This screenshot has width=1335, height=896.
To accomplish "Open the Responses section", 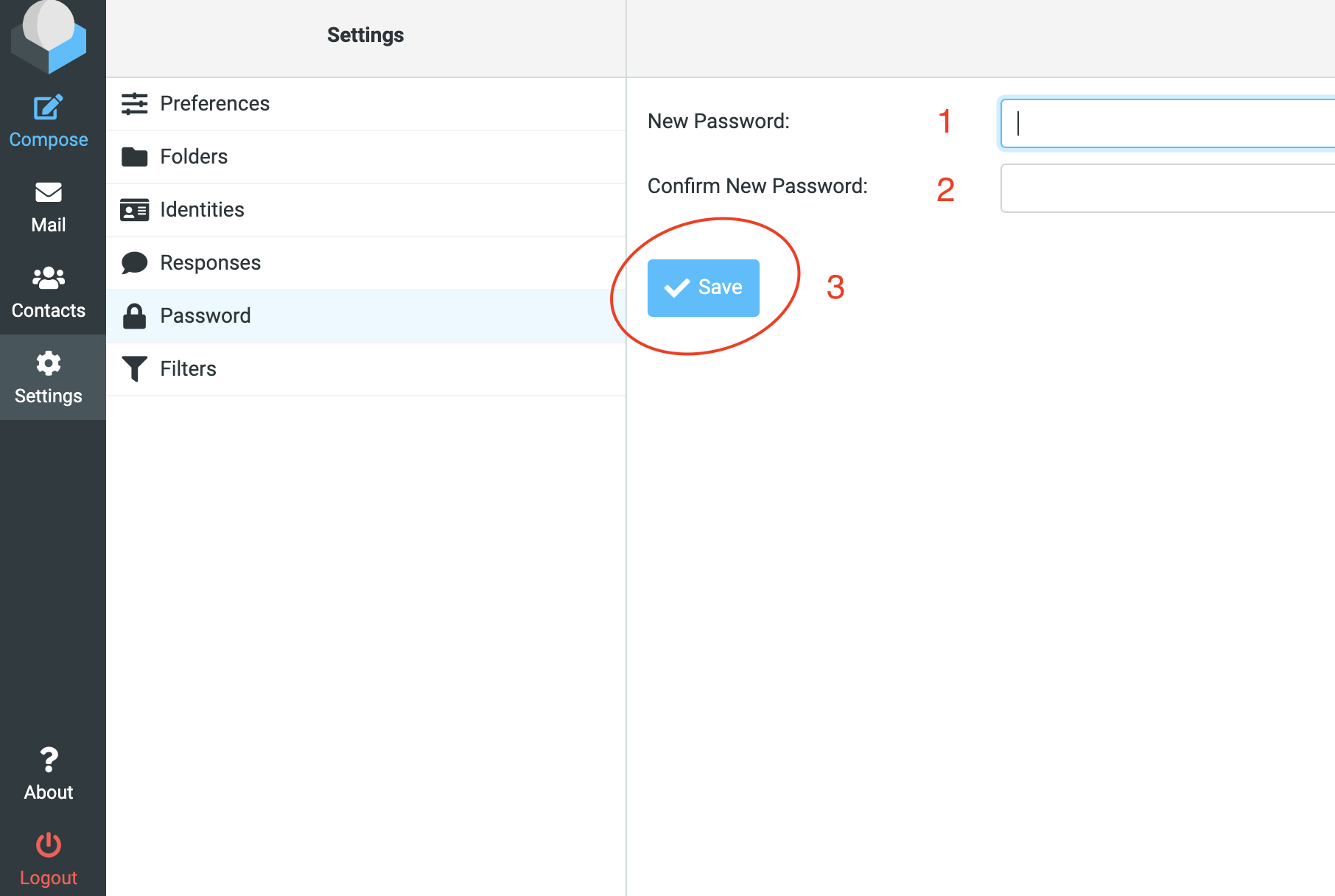I will [210, 263].
